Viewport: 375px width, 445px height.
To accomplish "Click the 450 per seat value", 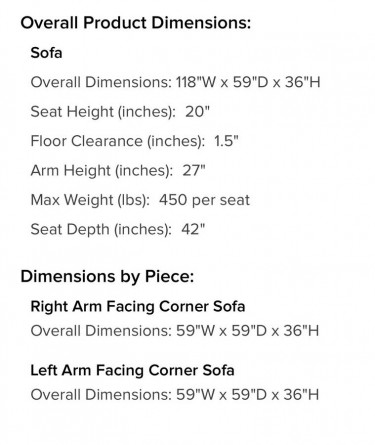I will click(204, 200).
